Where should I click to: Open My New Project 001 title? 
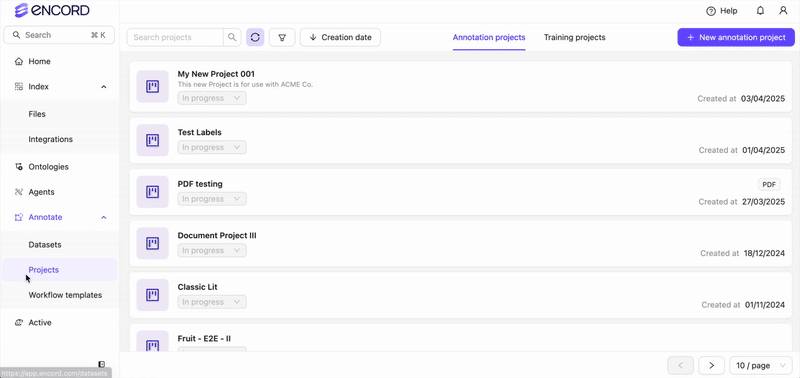216,74
